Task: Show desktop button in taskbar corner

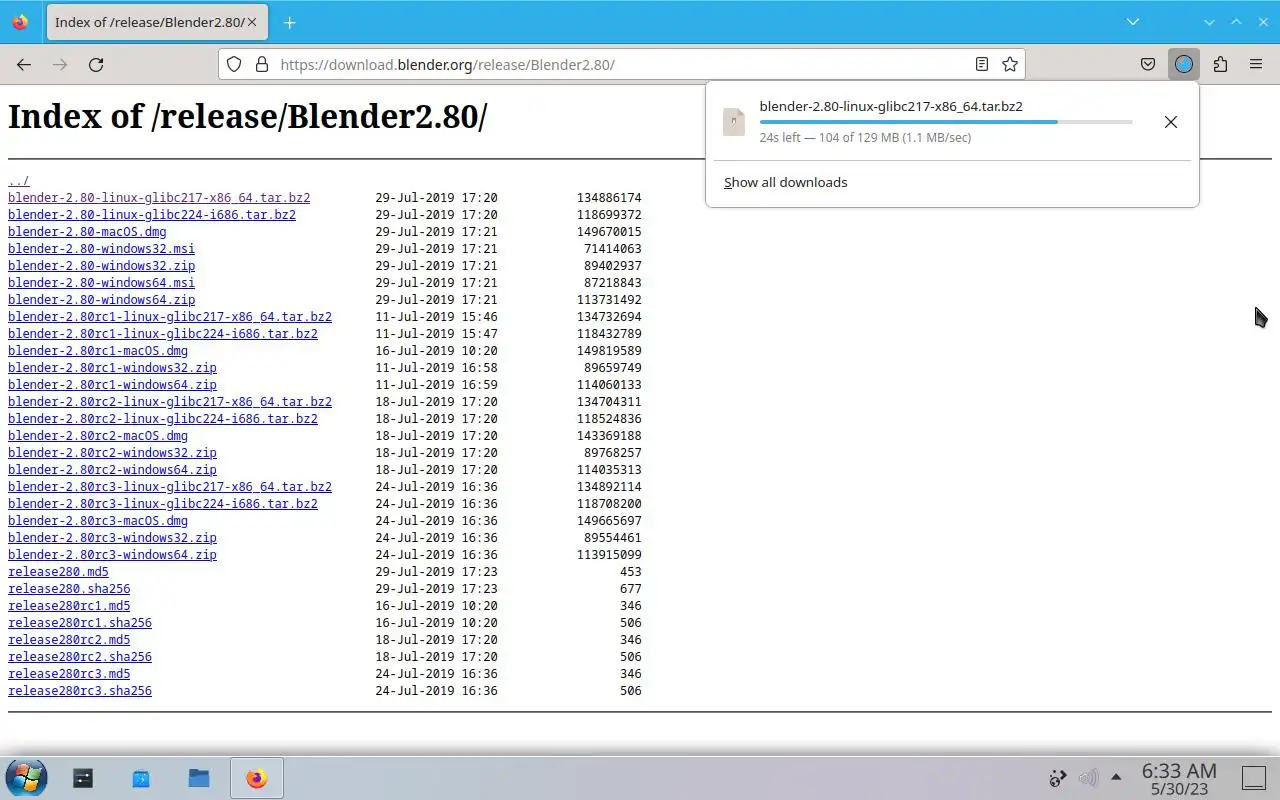Action: 1254,777
